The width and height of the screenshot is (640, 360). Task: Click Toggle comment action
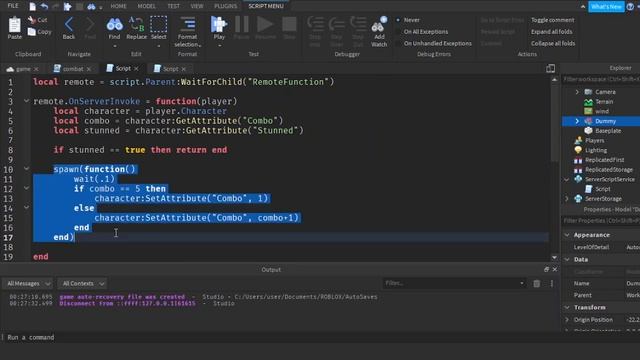point(552,20)
